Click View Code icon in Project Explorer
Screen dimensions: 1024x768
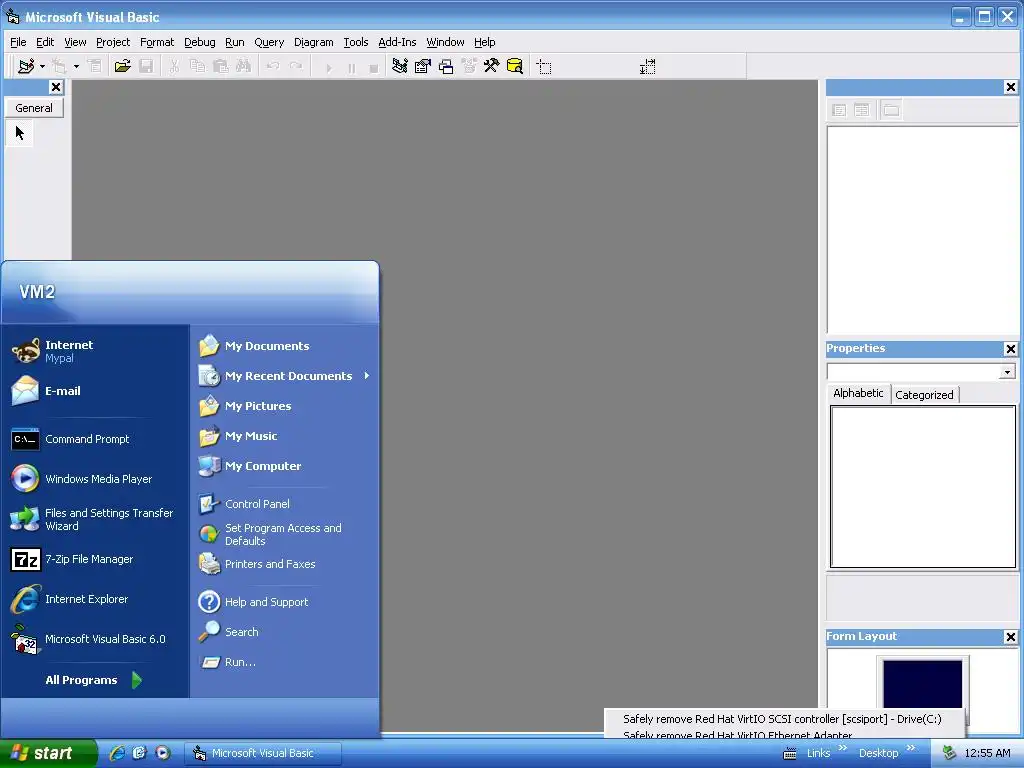(839, 110)
